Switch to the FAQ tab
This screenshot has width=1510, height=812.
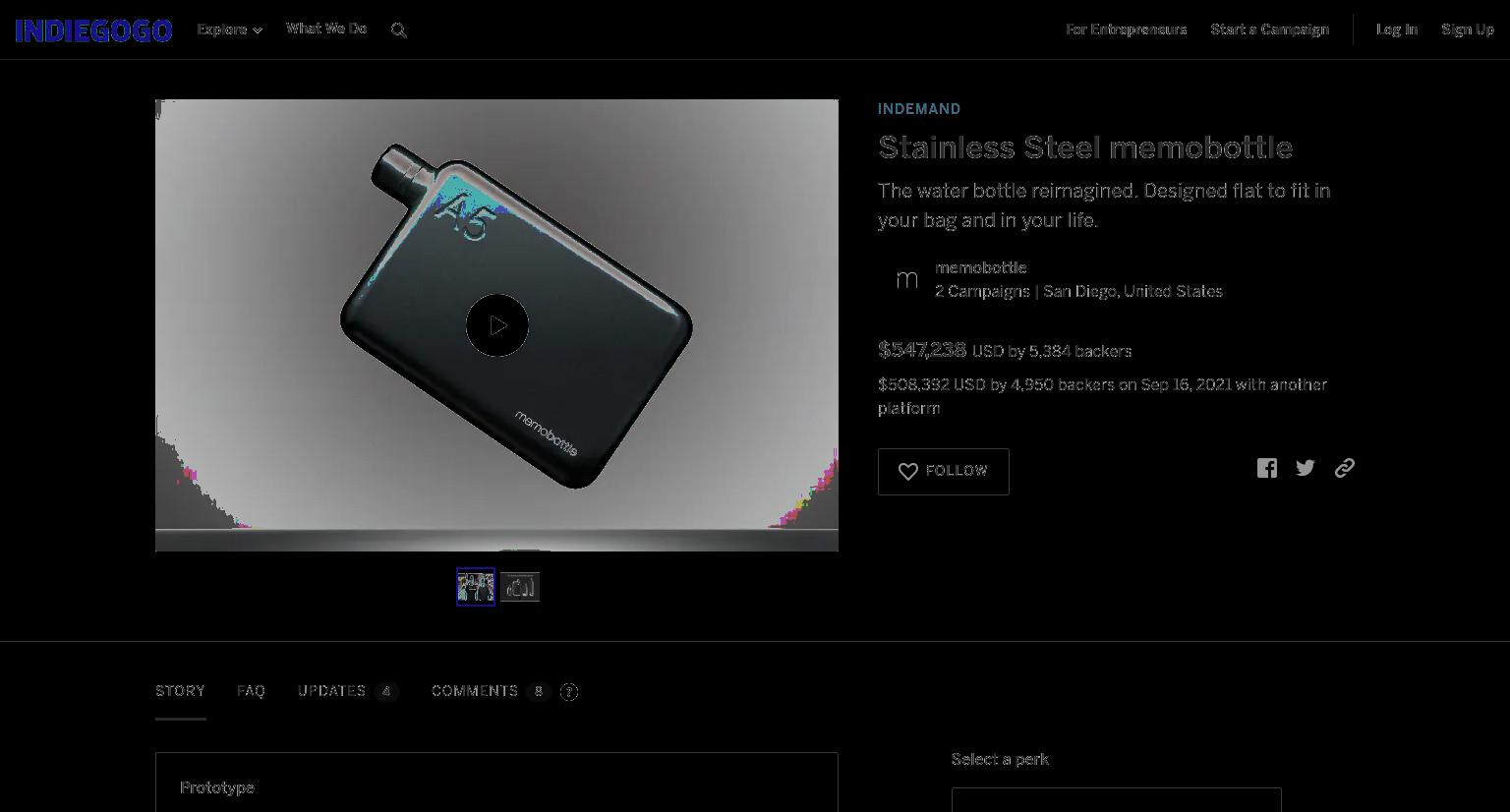(x=252, y=691)
